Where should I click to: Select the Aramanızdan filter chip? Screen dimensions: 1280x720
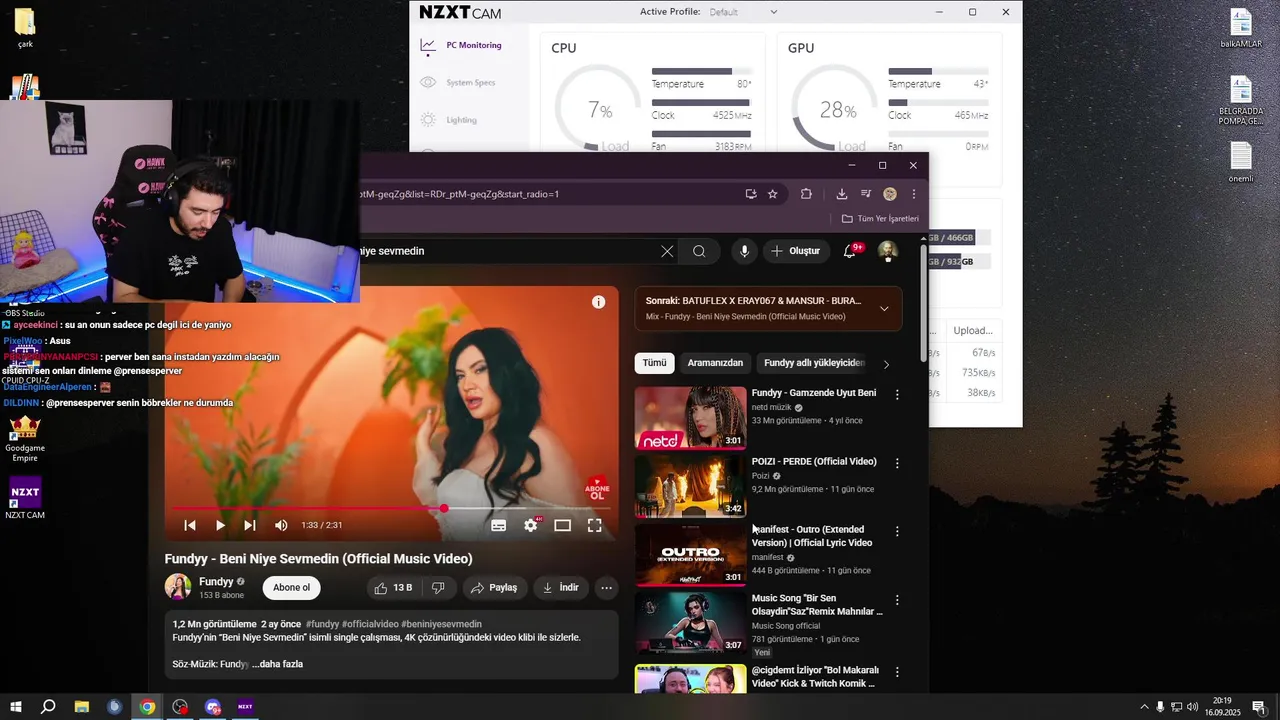pyautogui.click(x=715, y=363)
